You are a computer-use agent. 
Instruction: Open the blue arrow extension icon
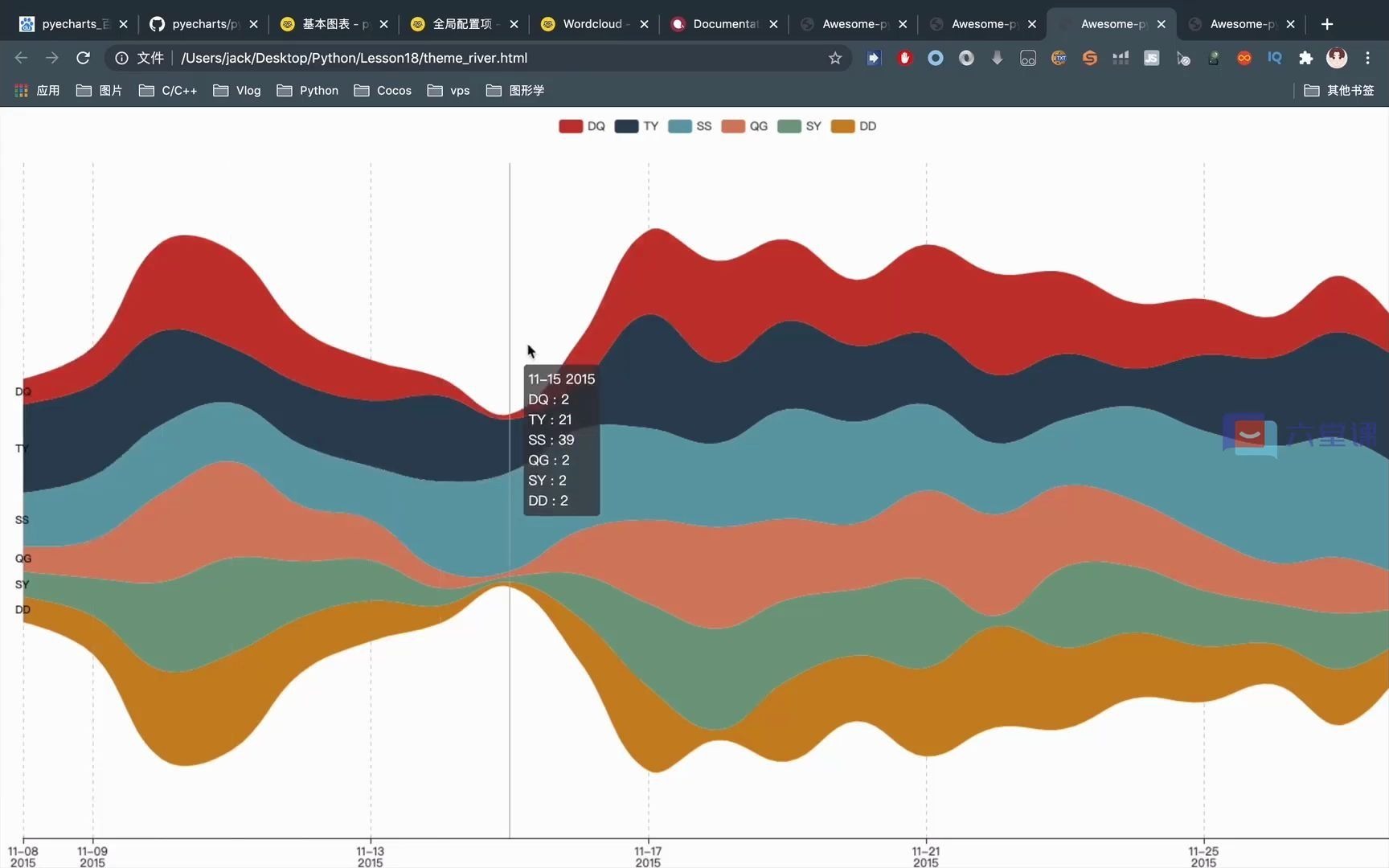tap(874, 58)
